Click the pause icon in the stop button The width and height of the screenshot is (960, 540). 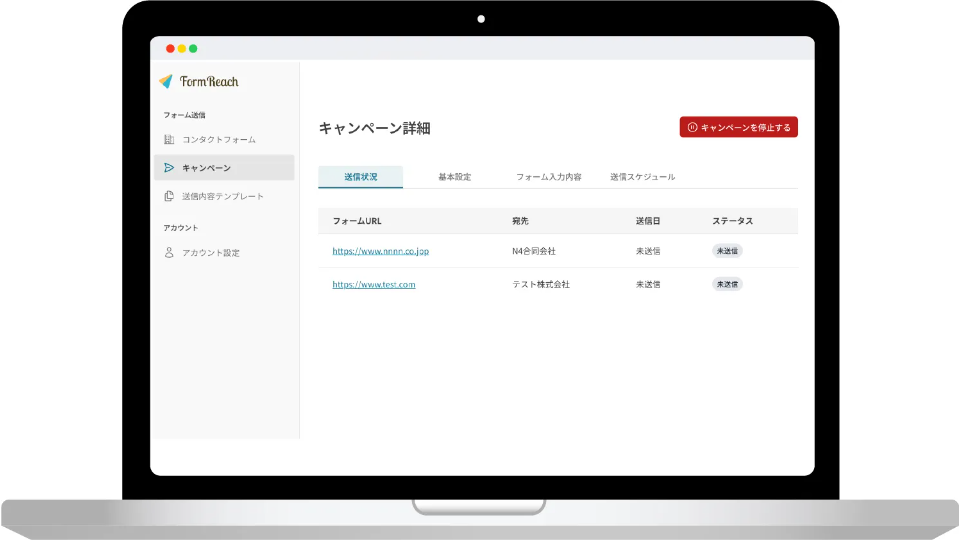tap(692, 128)
